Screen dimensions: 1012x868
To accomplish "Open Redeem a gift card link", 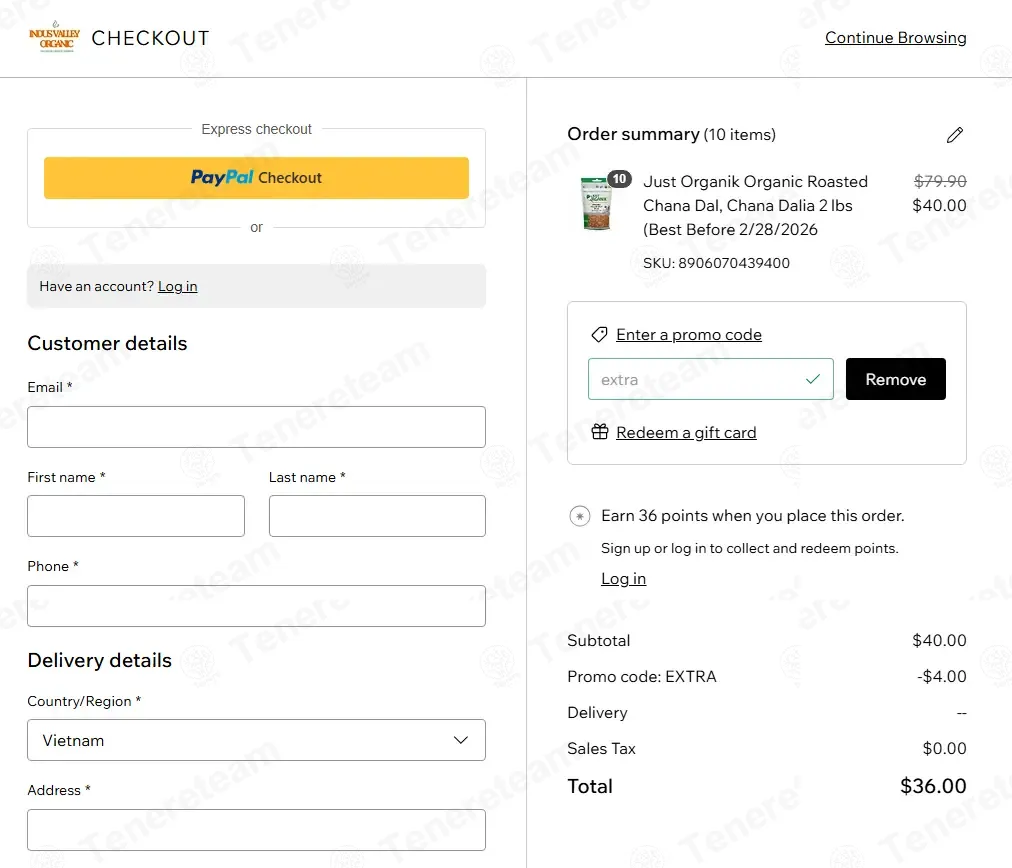I will [686, 432].
